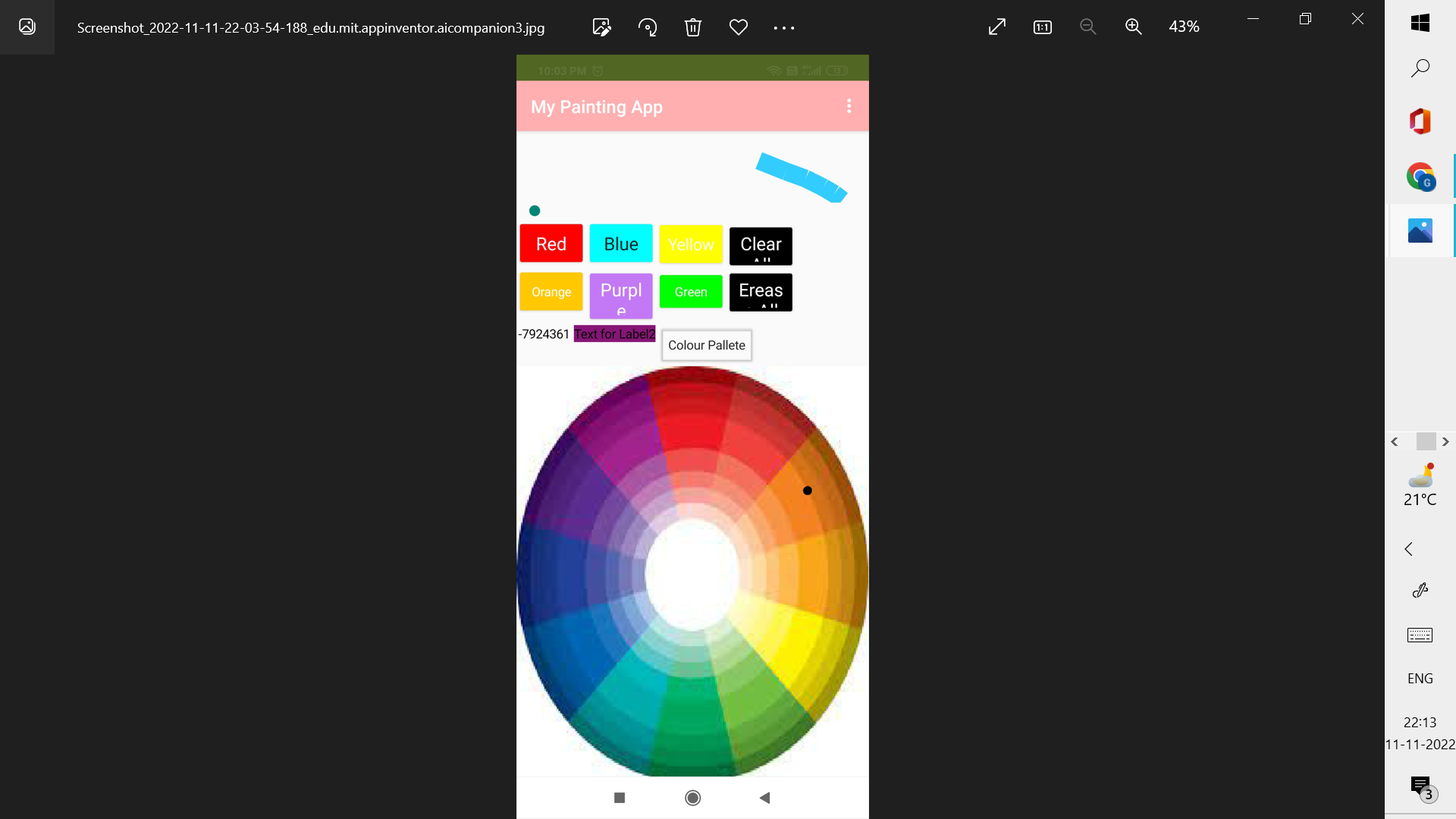Launch Chrome from the taskbar
This screenshot has width=1456, height=819.
coord(1420,176)
